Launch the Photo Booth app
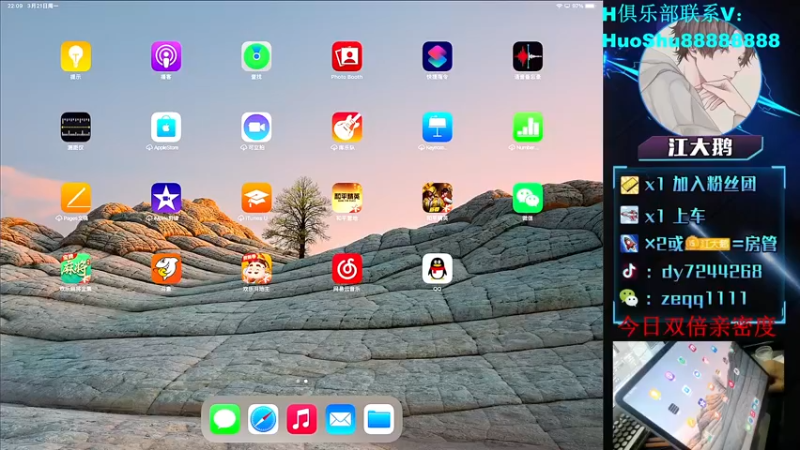 [x=347, y=56]
